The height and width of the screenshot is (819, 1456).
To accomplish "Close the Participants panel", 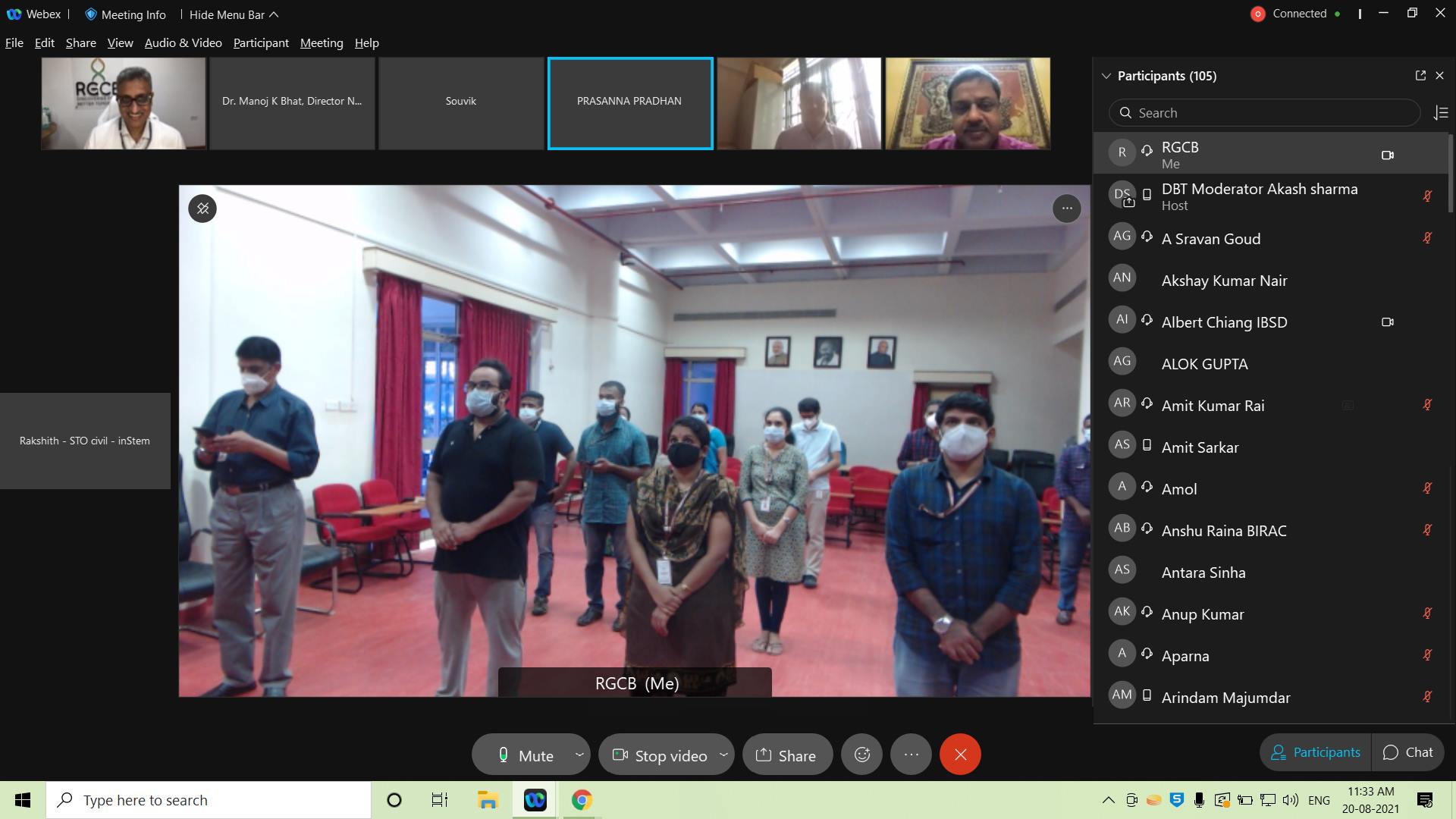I will pyautogui.click(x=1439, y=76).
